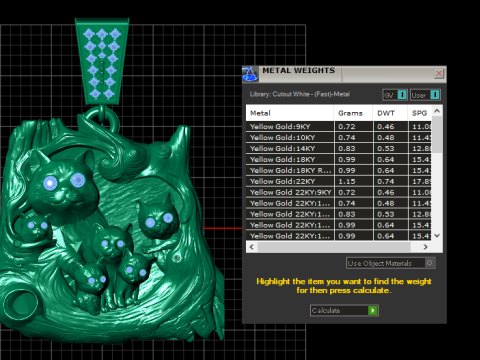480x360 pixels.
Task: Click the SPG column header
Action: tap(419, 113)
